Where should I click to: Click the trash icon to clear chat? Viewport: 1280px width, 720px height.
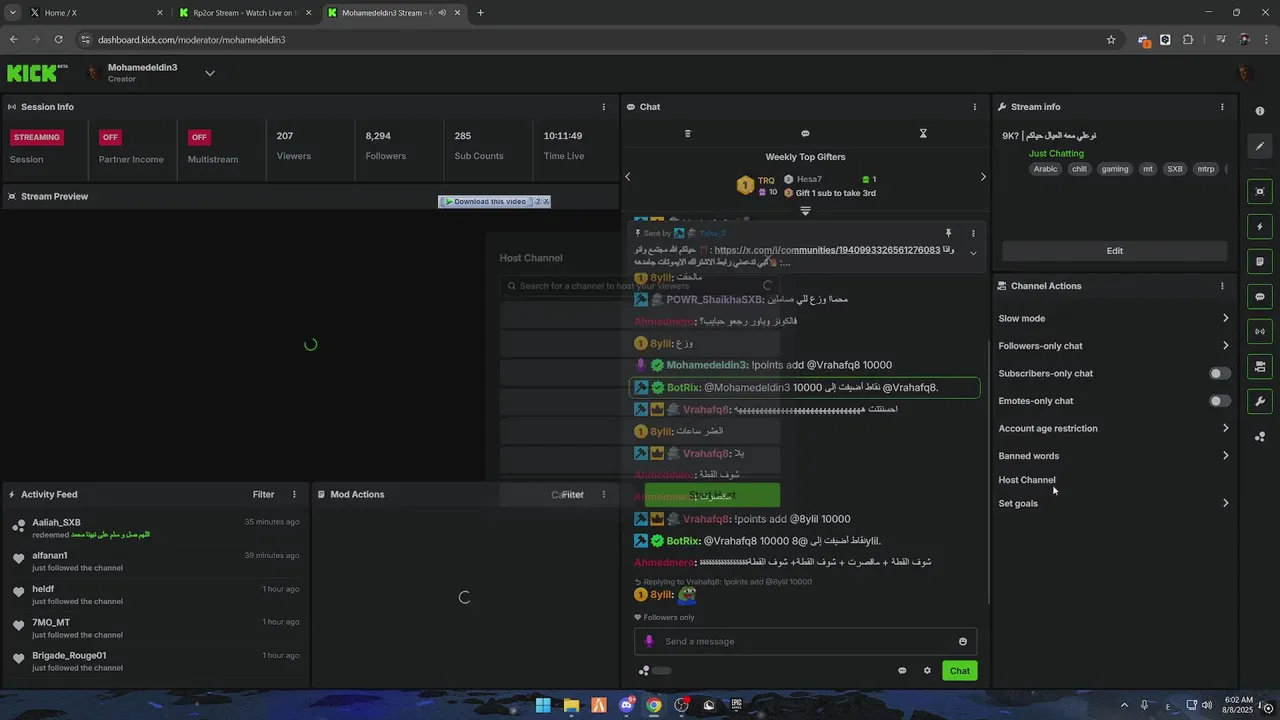point(687,134)
